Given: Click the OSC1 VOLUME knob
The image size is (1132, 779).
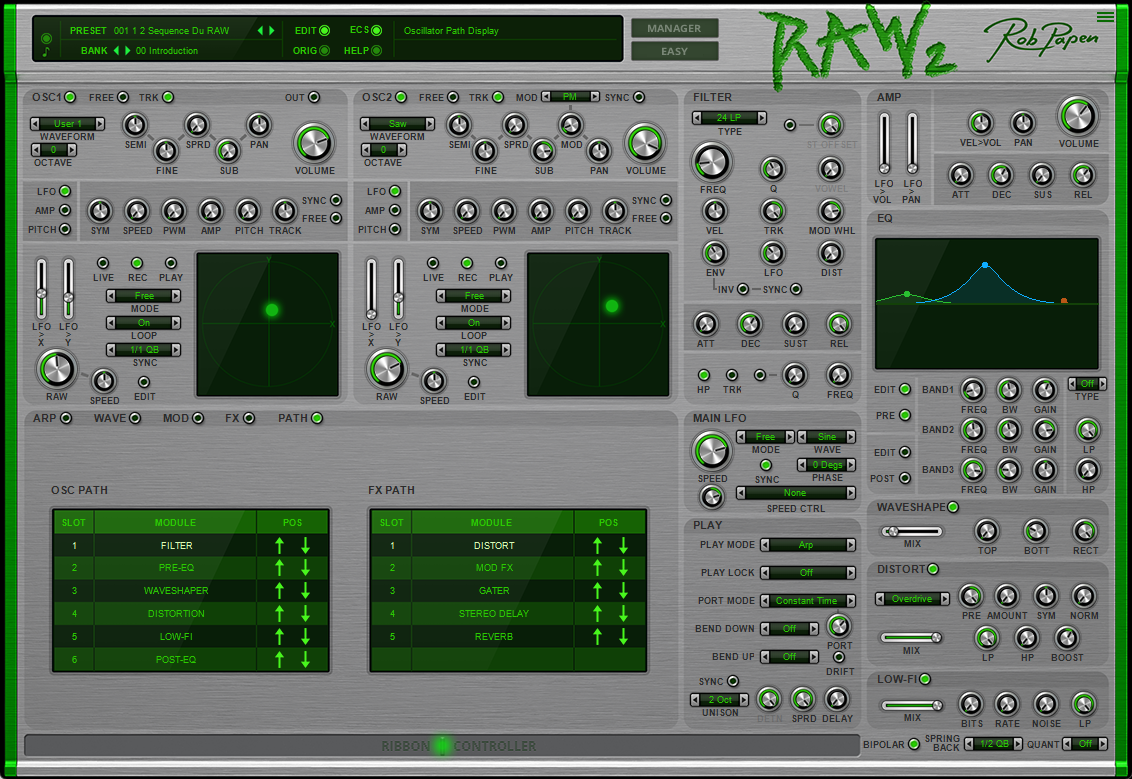Looking at the screenshot, I should click(314, 143).
